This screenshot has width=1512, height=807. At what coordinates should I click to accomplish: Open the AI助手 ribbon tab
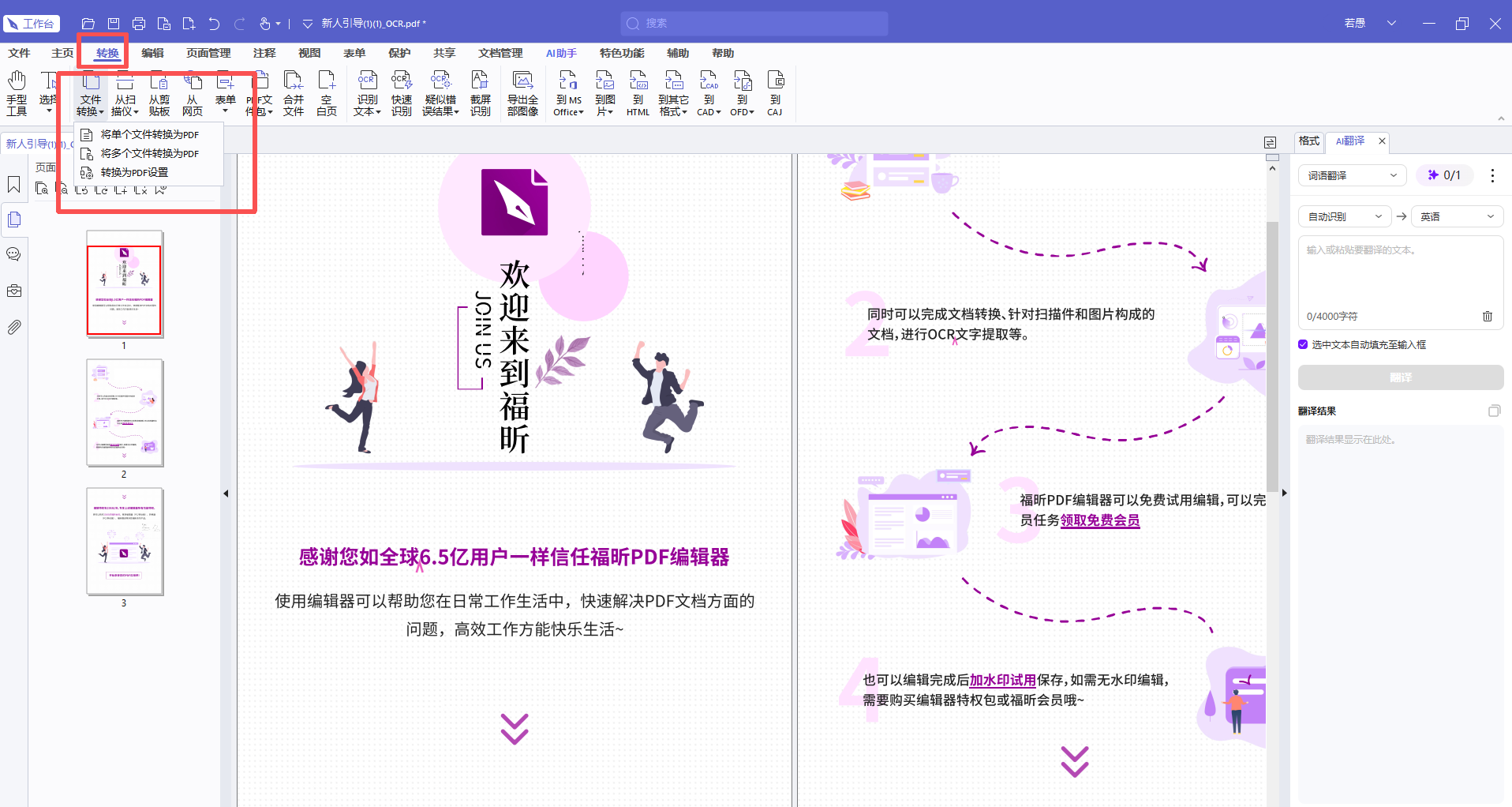pos(561,53)
